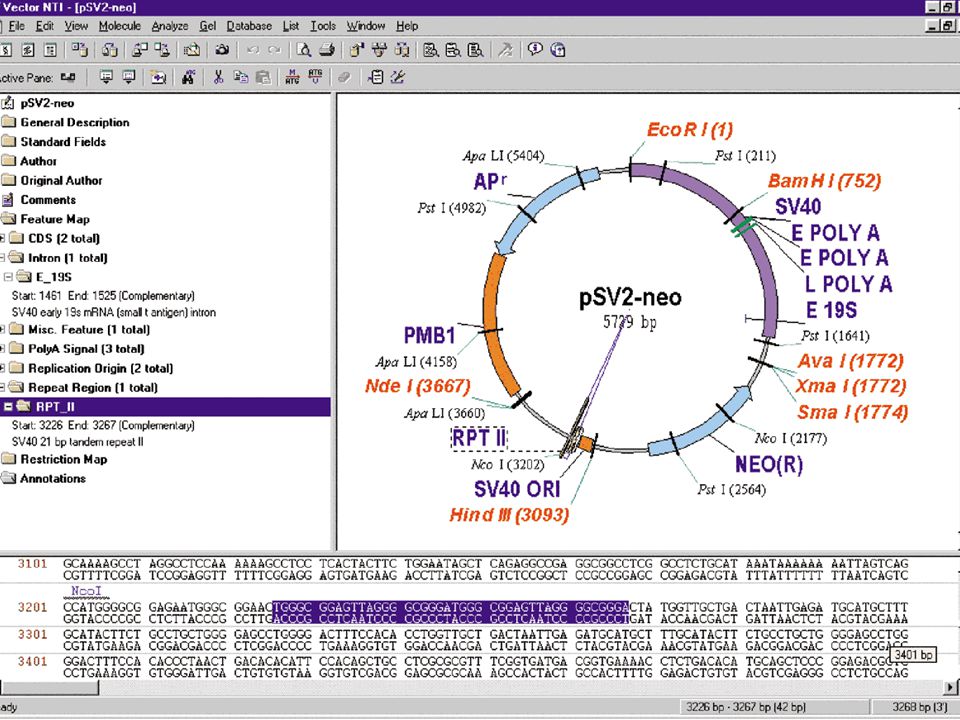The width and height of the screenshot is (960, 720).
Task: Click 'Start: 1461 End: 1525 (Complementary)' text
Action: [x=103, y=296]
